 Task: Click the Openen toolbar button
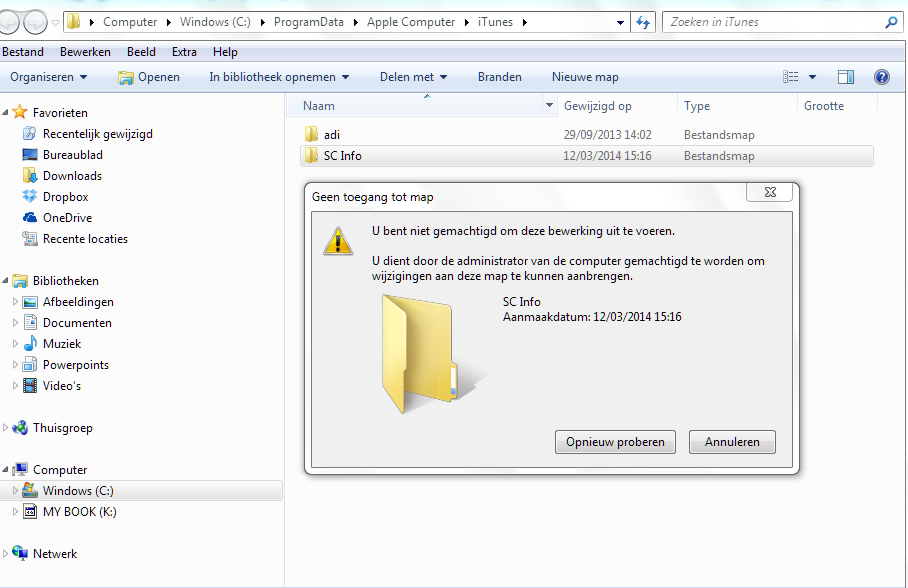click(149, 77)
